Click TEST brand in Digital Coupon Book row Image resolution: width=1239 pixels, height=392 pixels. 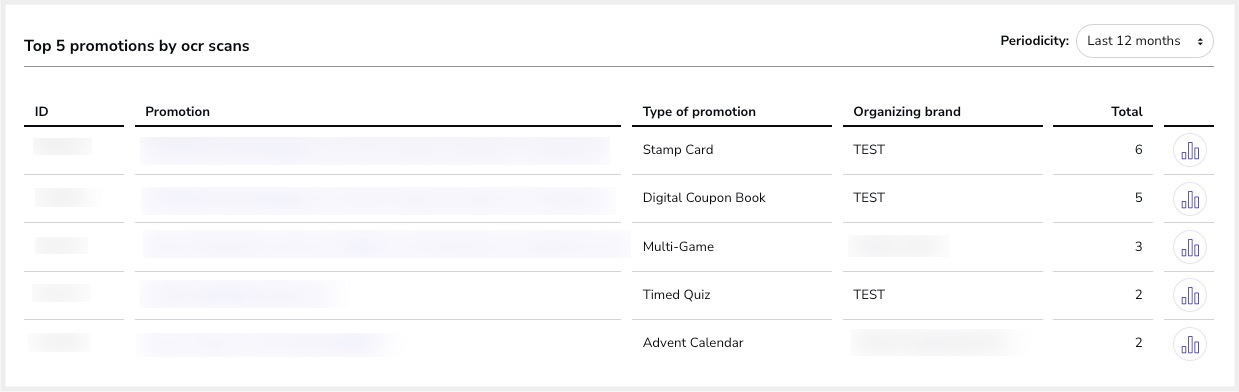[869, 198]
